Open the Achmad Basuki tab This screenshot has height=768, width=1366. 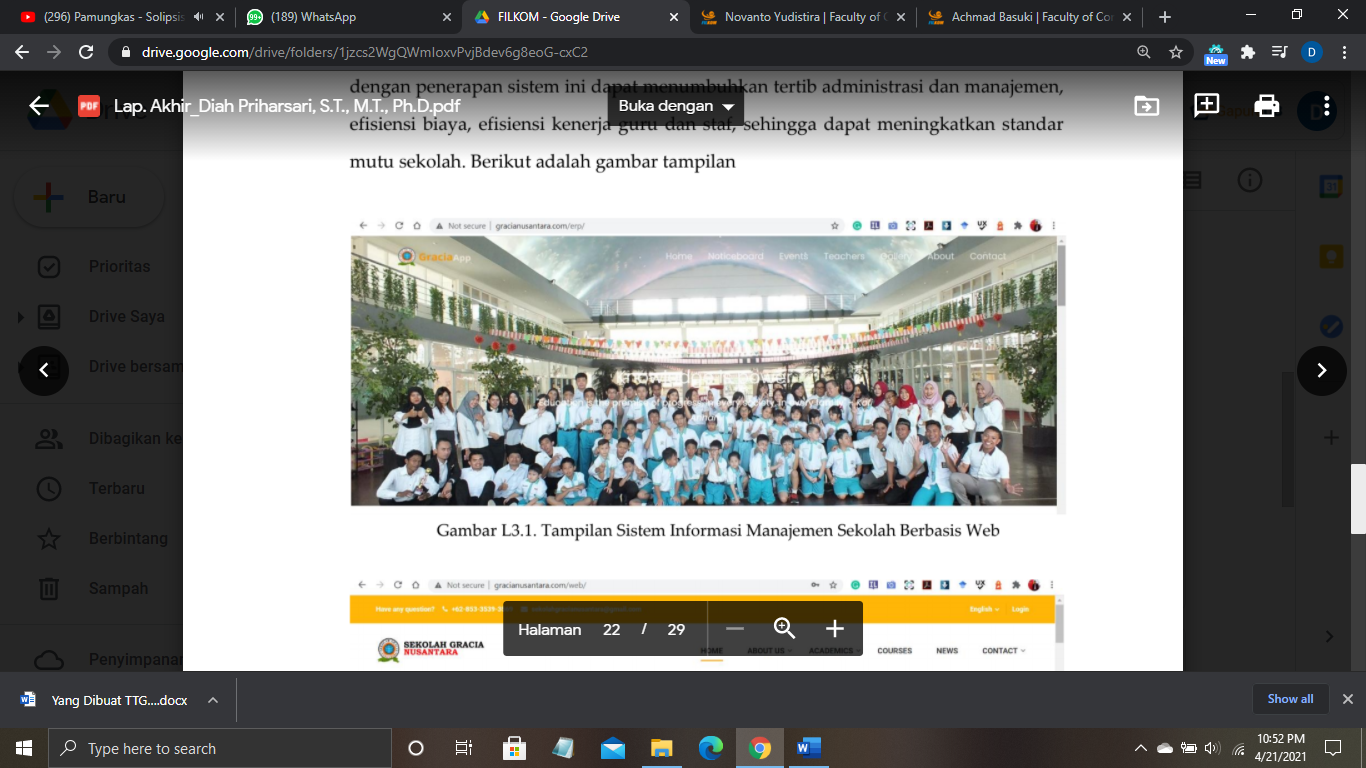[x=1030, y=17]
